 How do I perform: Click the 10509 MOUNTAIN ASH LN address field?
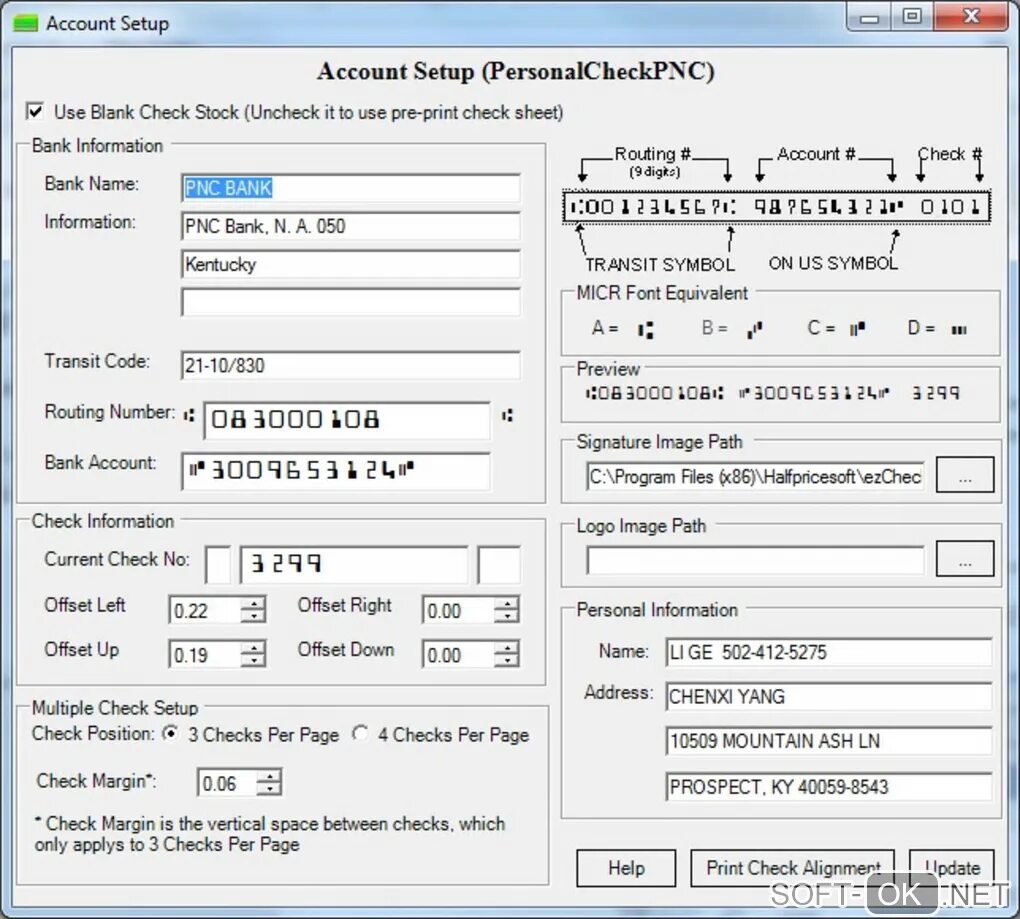click(829, 741)
